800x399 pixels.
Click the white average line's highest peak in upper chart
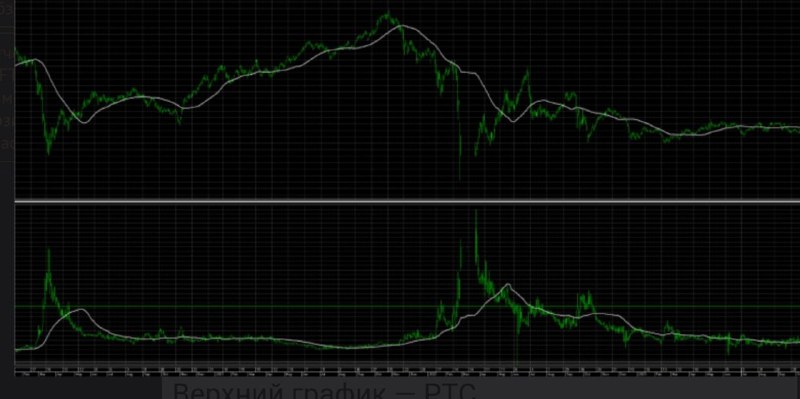coord(403,26)
